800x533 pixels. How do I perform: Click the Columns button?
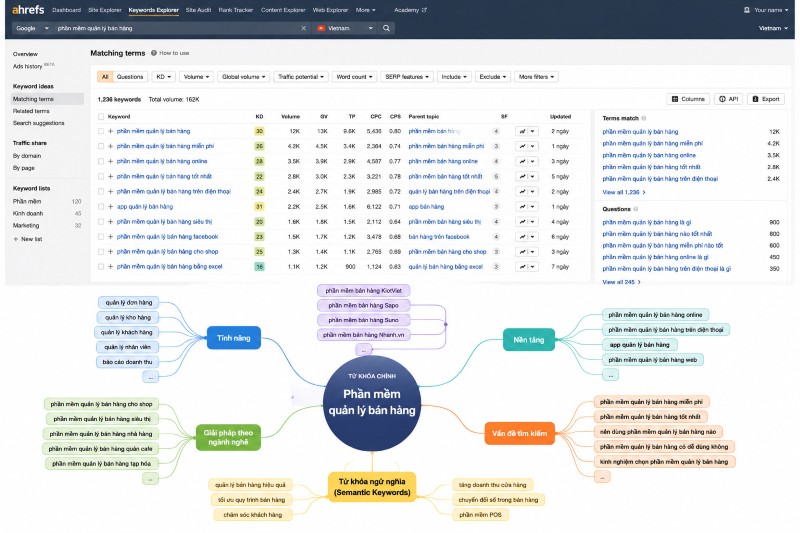click(x=688, y=99)
